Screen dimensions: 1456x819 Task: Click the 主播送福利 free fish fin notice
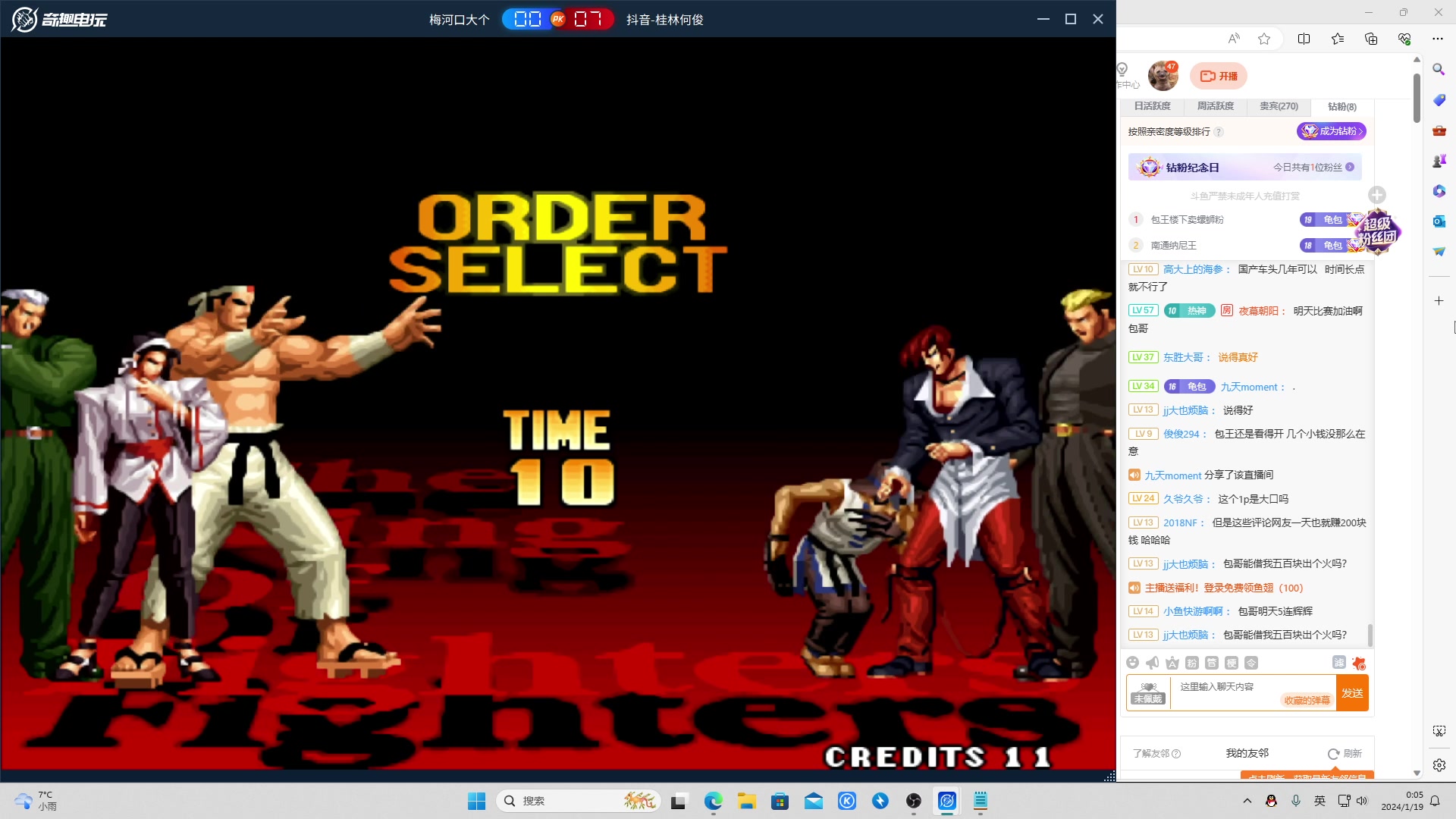[1223, 588]
